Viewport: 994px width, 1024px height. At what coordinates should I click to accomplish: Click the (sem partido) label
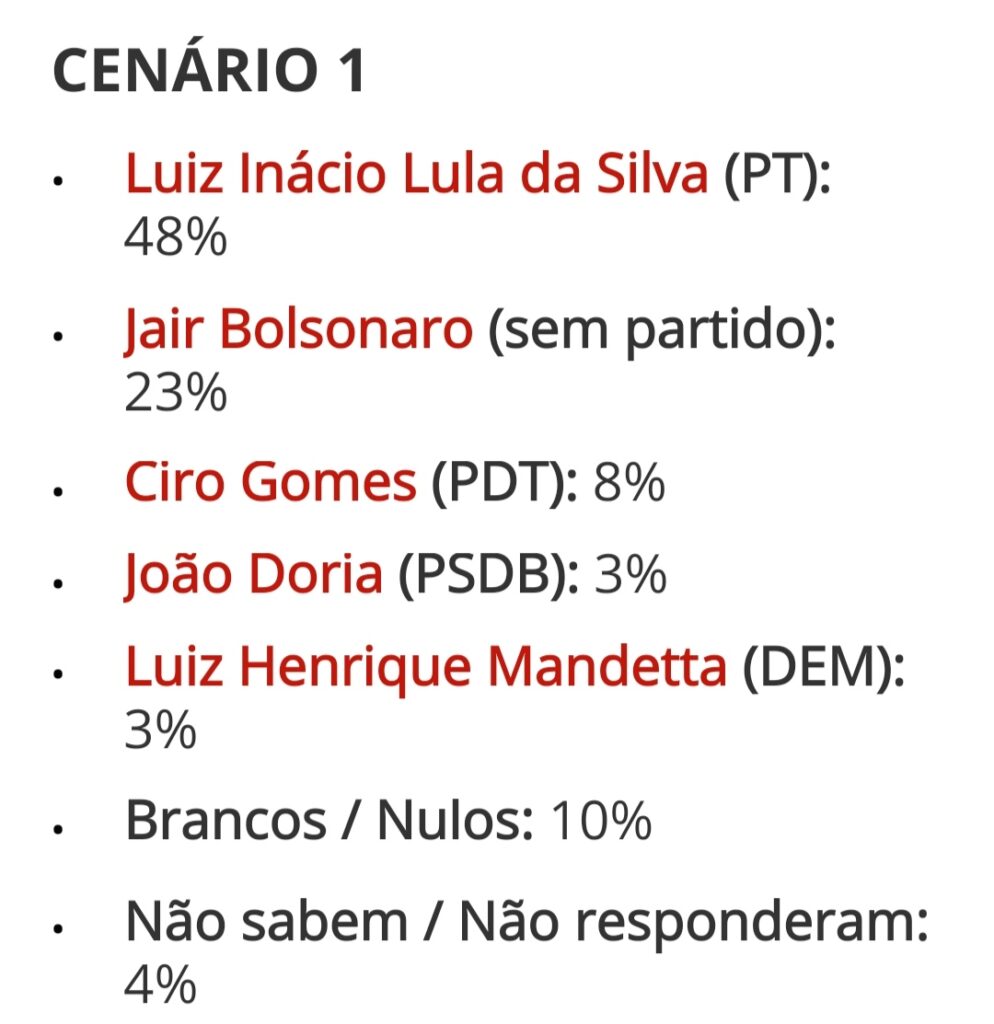(x=660, y=331)
